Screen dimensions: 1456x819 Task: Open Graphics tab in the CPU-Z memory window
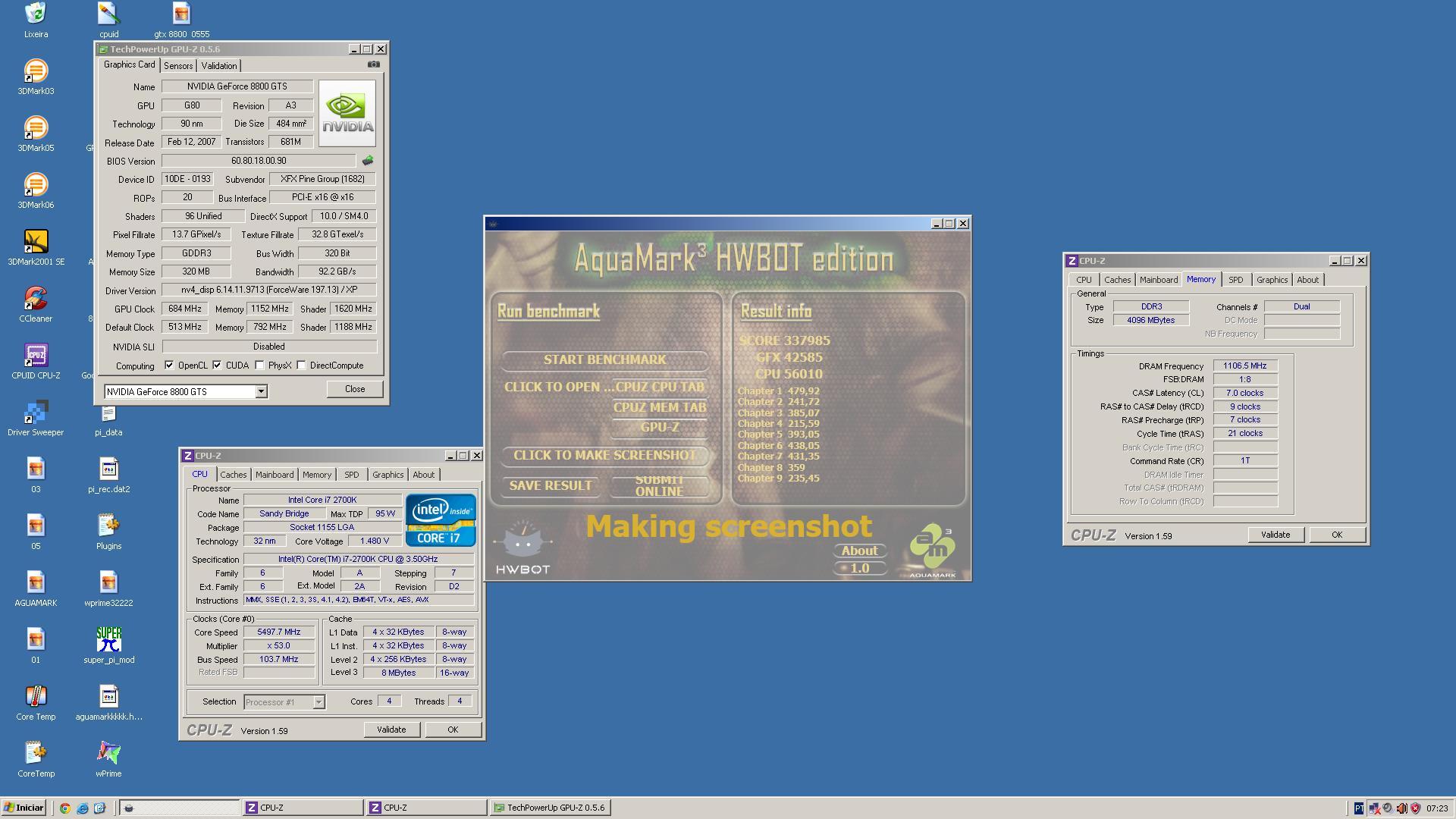point(1272,280)
